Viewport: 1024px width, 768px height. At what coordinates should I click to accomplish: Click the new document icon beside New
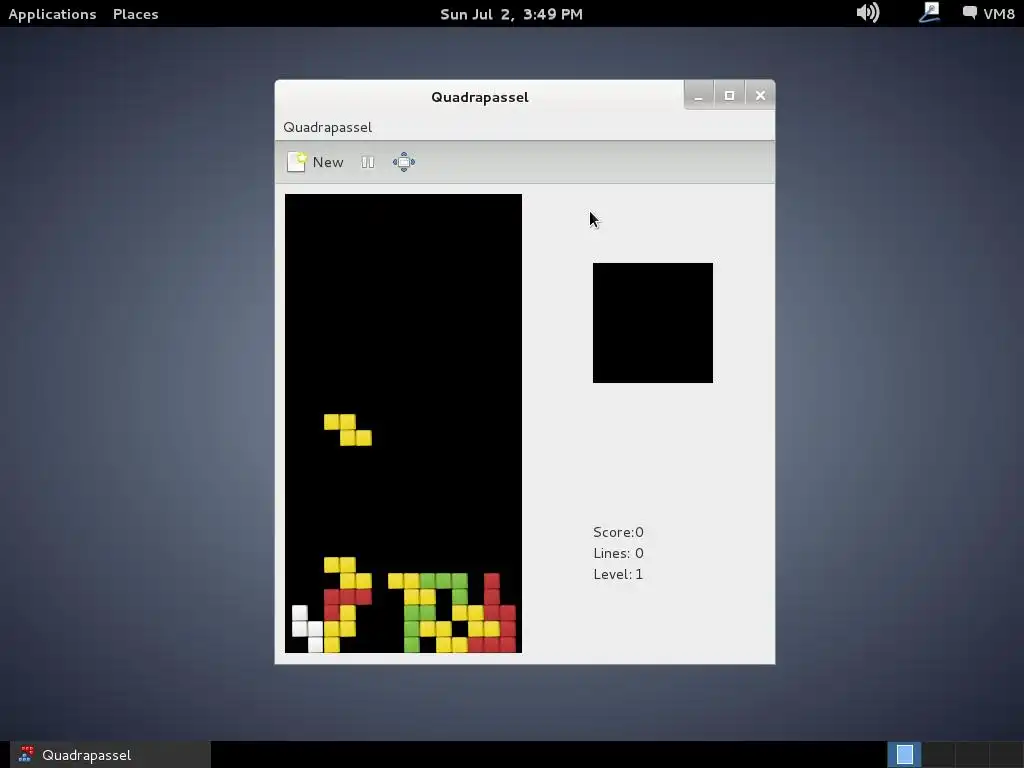(x=296, y=162)
